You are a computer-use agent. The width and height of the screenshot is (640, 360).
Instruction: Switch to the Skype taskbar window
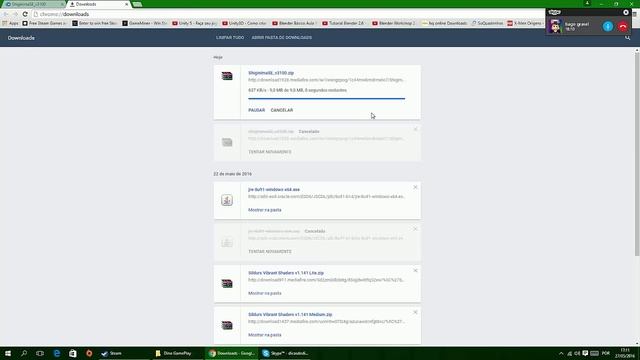tap(286, 353)
